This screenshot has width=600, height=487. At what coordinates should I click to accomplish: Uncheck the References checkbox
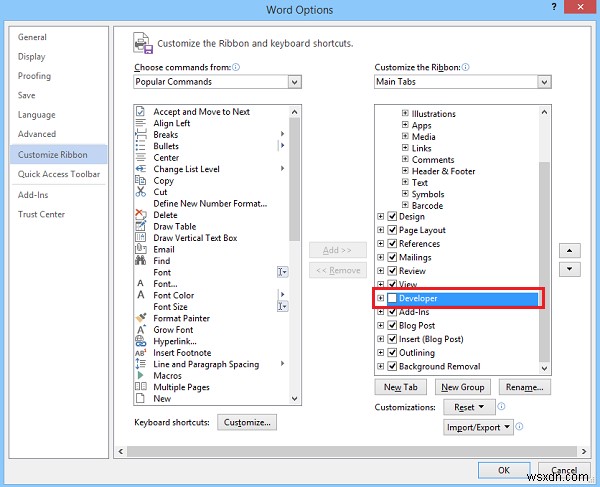coord(392,244)
